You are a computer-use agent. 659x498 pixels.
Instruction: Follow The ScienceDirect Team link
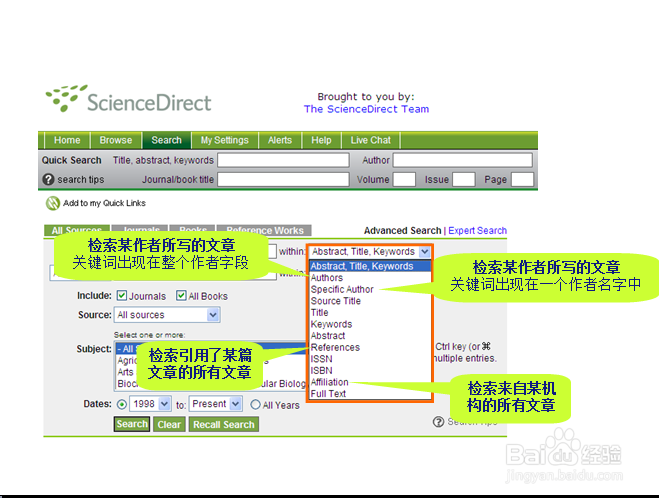click(x=366, y=109)
